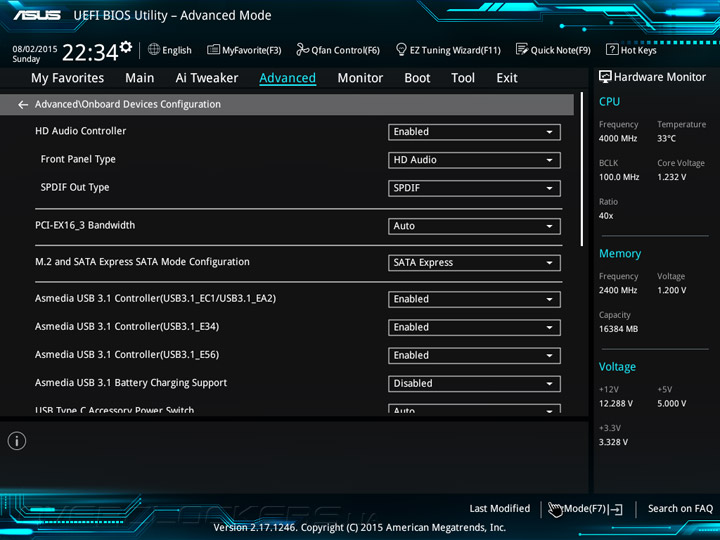The image size is (720, 540).
Task: Click the EZ Tuning Wizard bulb icon
Action: [401, 49]
